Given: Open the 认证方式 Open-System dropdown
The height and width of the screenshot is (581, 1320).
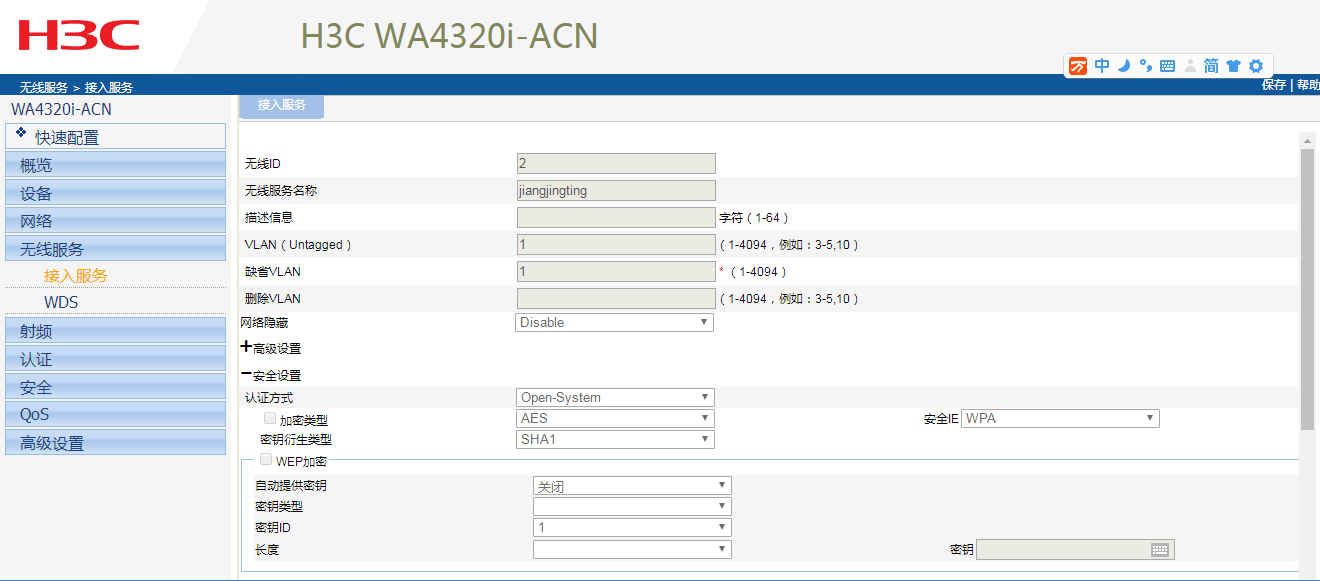Looking at the screenshot, I should (615, 397).
